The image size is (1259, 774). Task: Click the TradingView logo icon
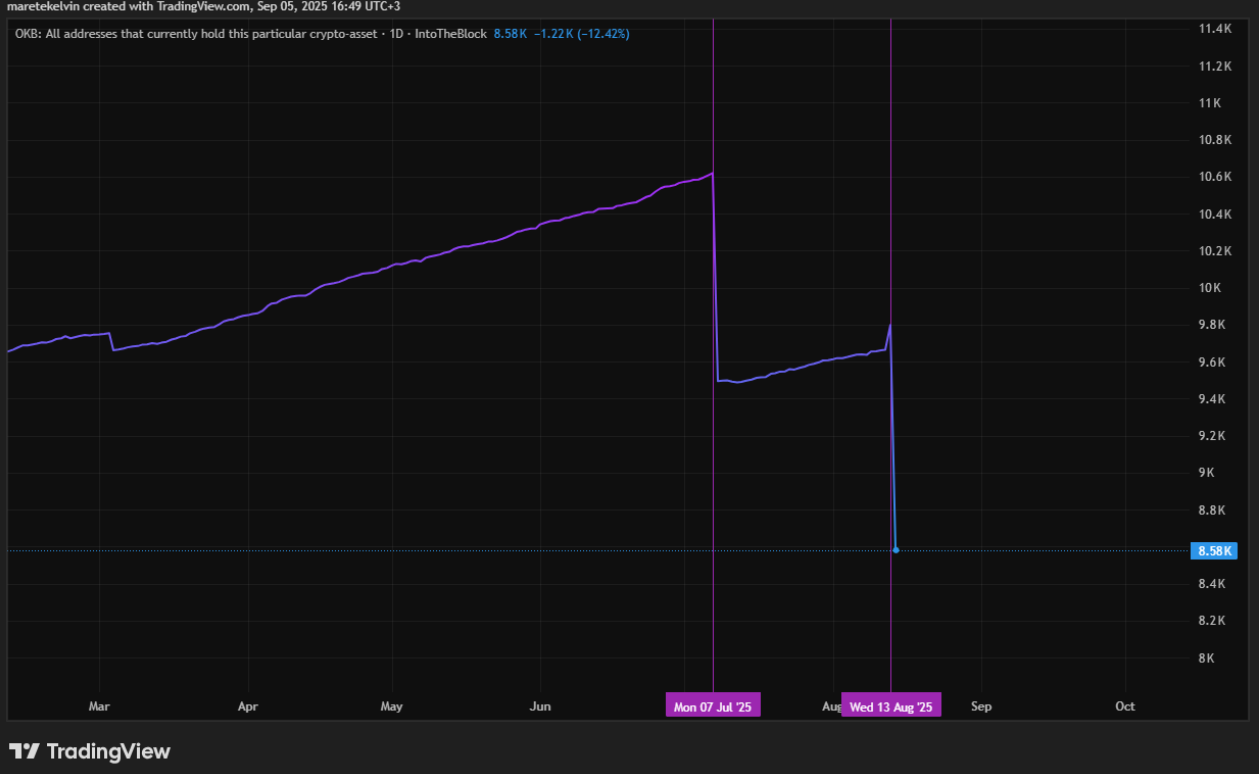(x=24, y=751)
